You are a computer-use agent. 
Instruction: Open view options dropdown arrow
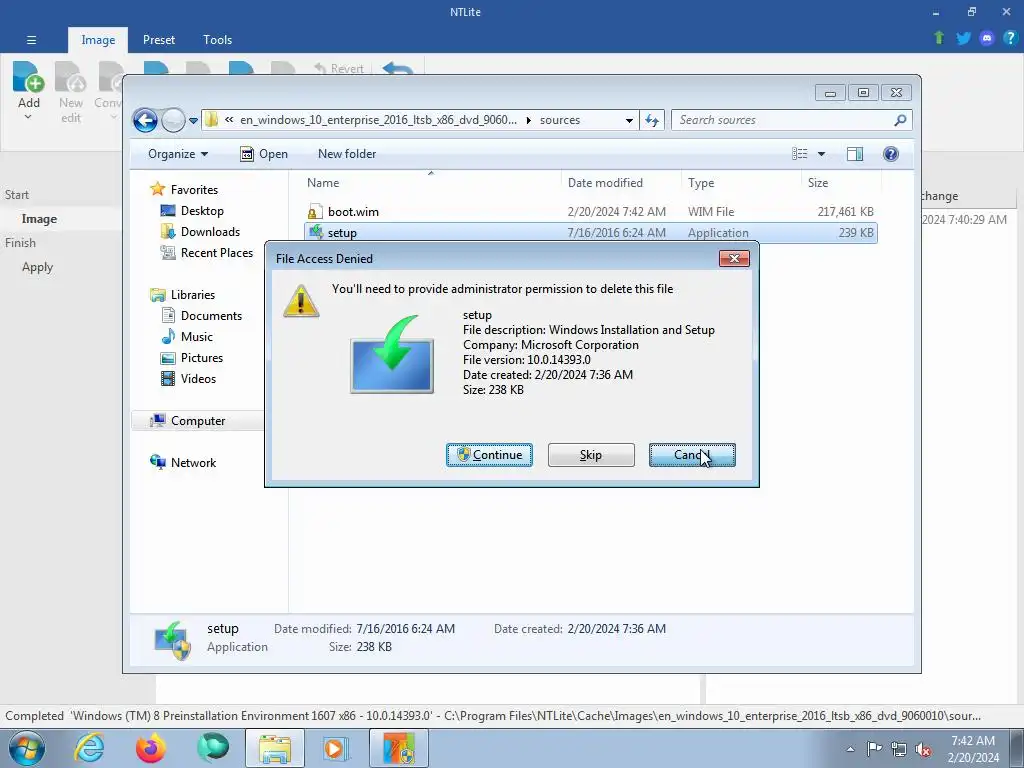(822, 154)
